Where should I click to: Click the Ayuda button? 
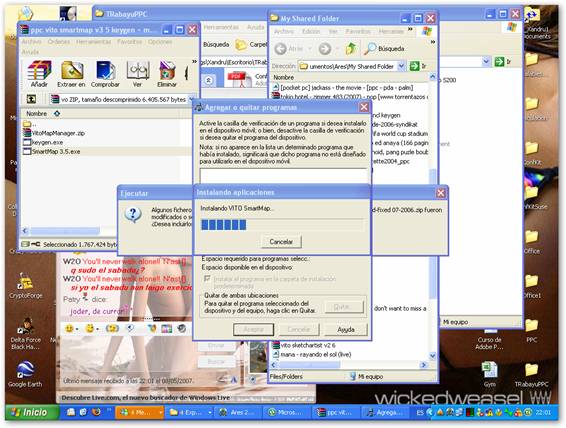click(x=345, y=329)
